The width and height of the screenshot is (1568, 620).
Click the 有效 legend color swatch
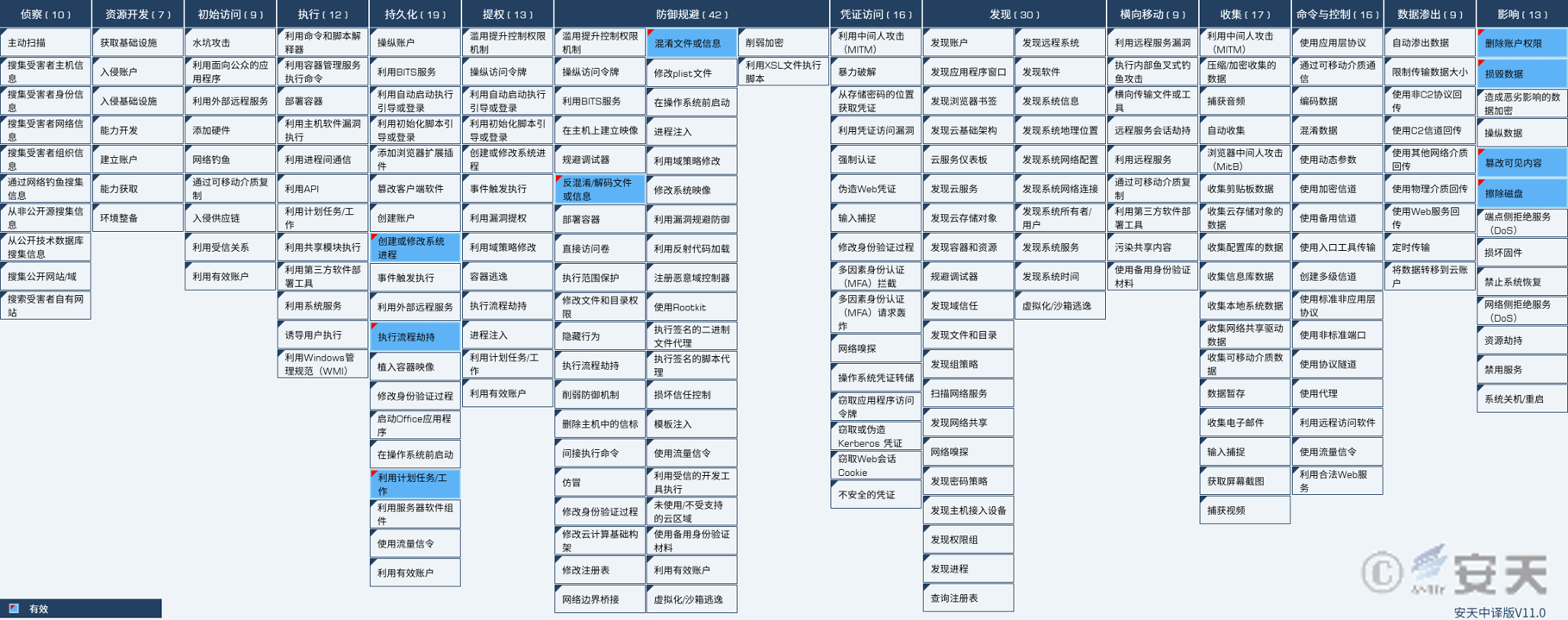coord(14,609)
